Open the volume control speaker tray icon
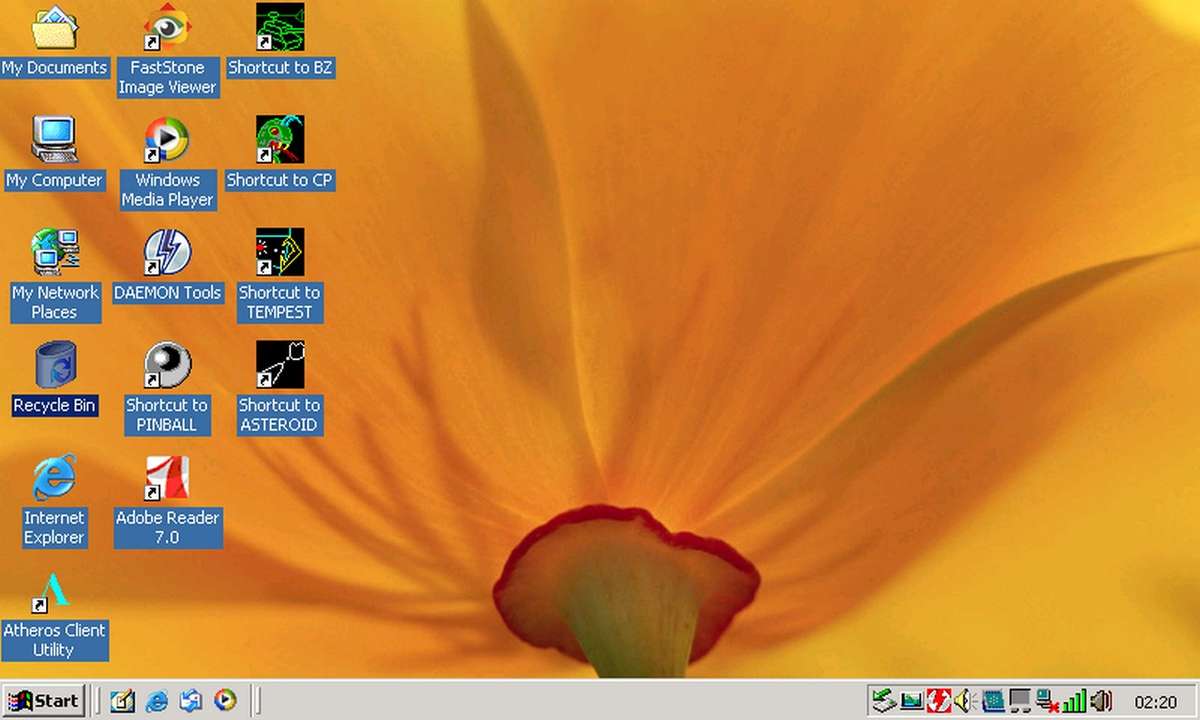 [x=1100, y=701]
